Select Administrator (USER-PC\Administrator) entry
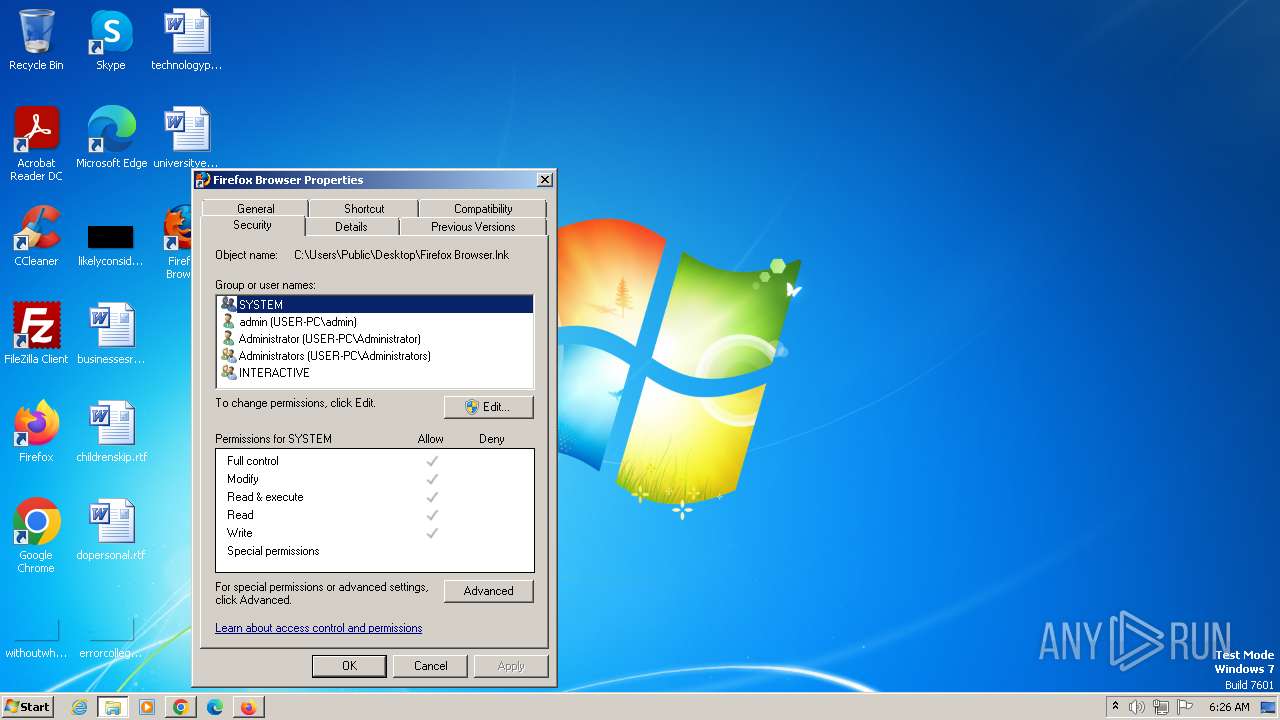 click(x=375, y=339)
